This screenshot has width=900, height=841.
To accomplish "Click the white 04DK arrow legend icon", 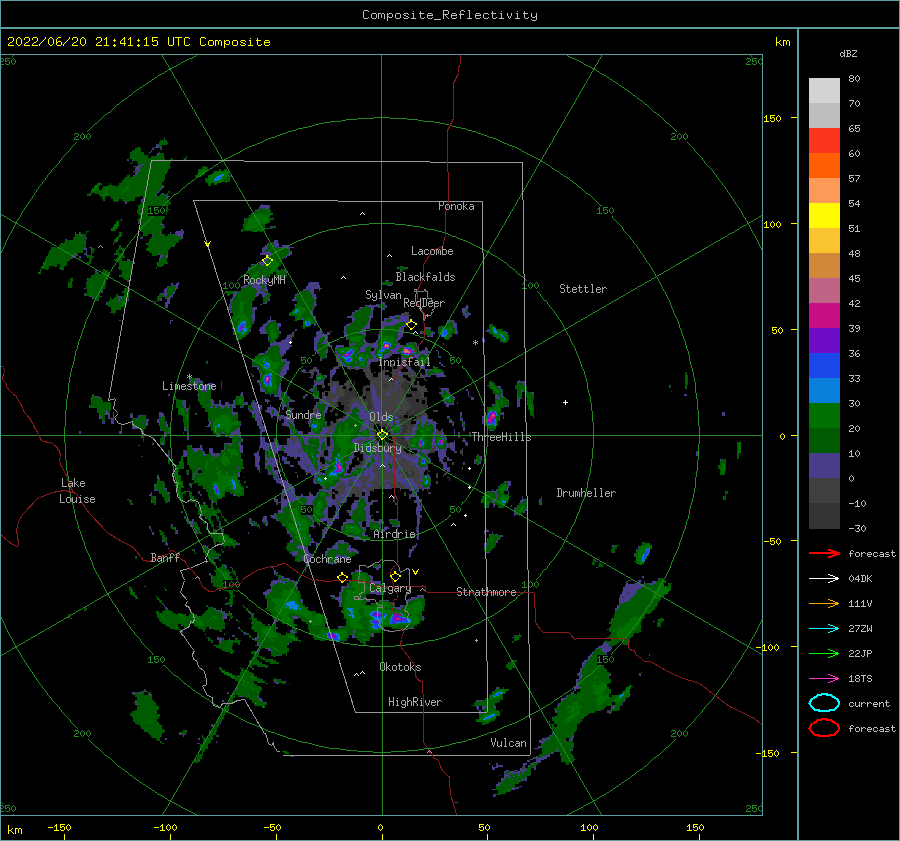I will tap(824, 578).
